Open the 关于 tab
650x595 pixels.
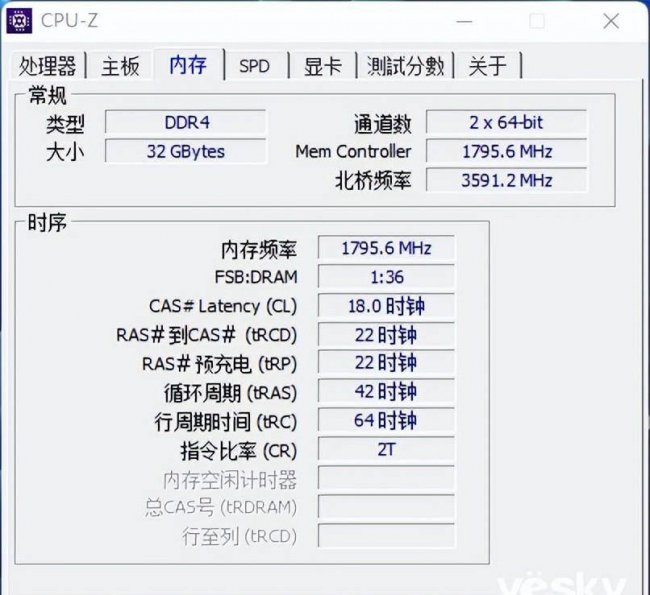488,66
